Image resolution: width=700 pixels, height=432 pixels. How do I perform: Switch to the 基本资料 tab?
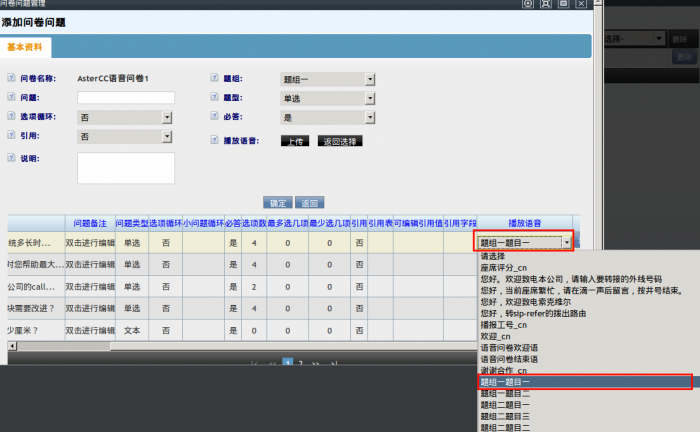tap(26, 47)
